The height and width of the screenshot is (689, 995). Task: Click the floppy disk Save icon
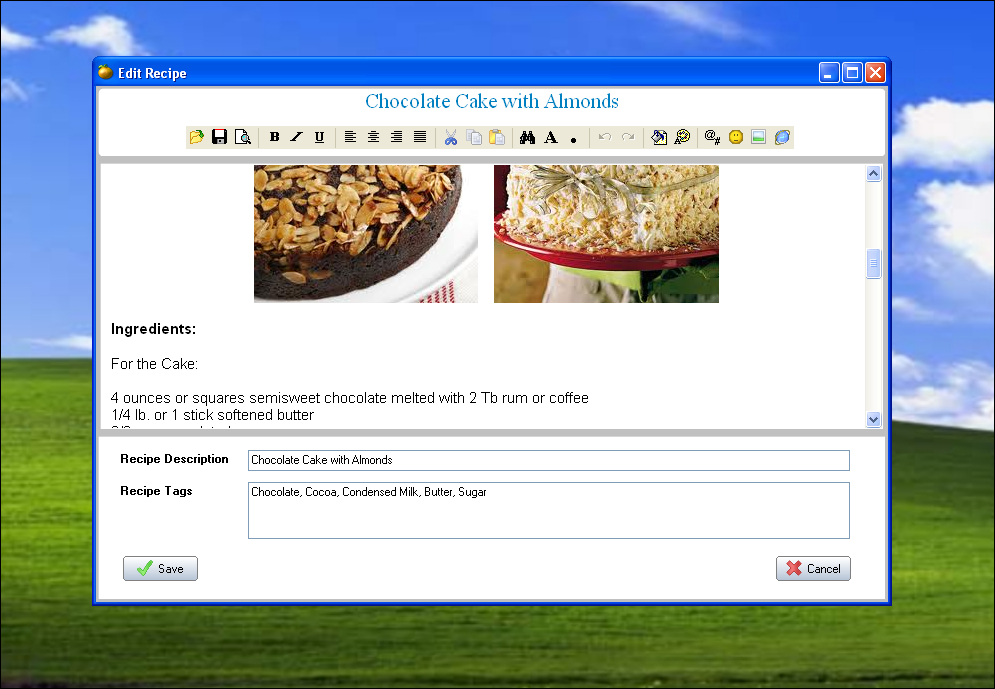click(219, 137)
